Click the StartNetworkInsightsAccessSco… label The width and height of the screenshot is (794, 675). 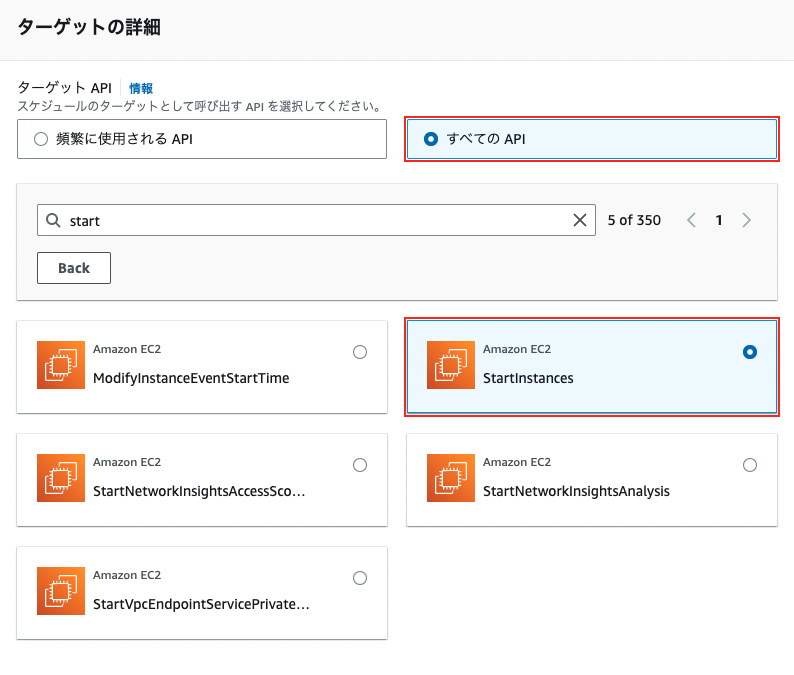pyautogui.click(x=199, y=491)
